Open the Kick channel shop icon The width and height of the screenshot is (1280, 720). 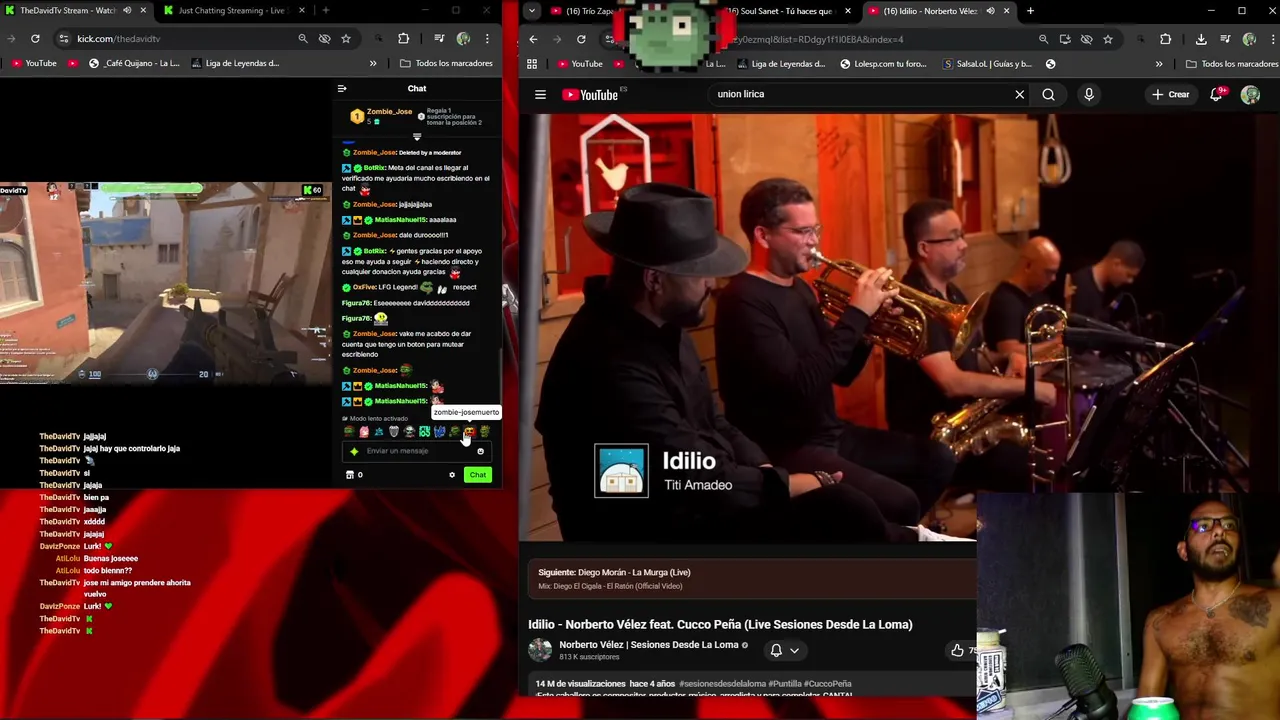point(350,475)
